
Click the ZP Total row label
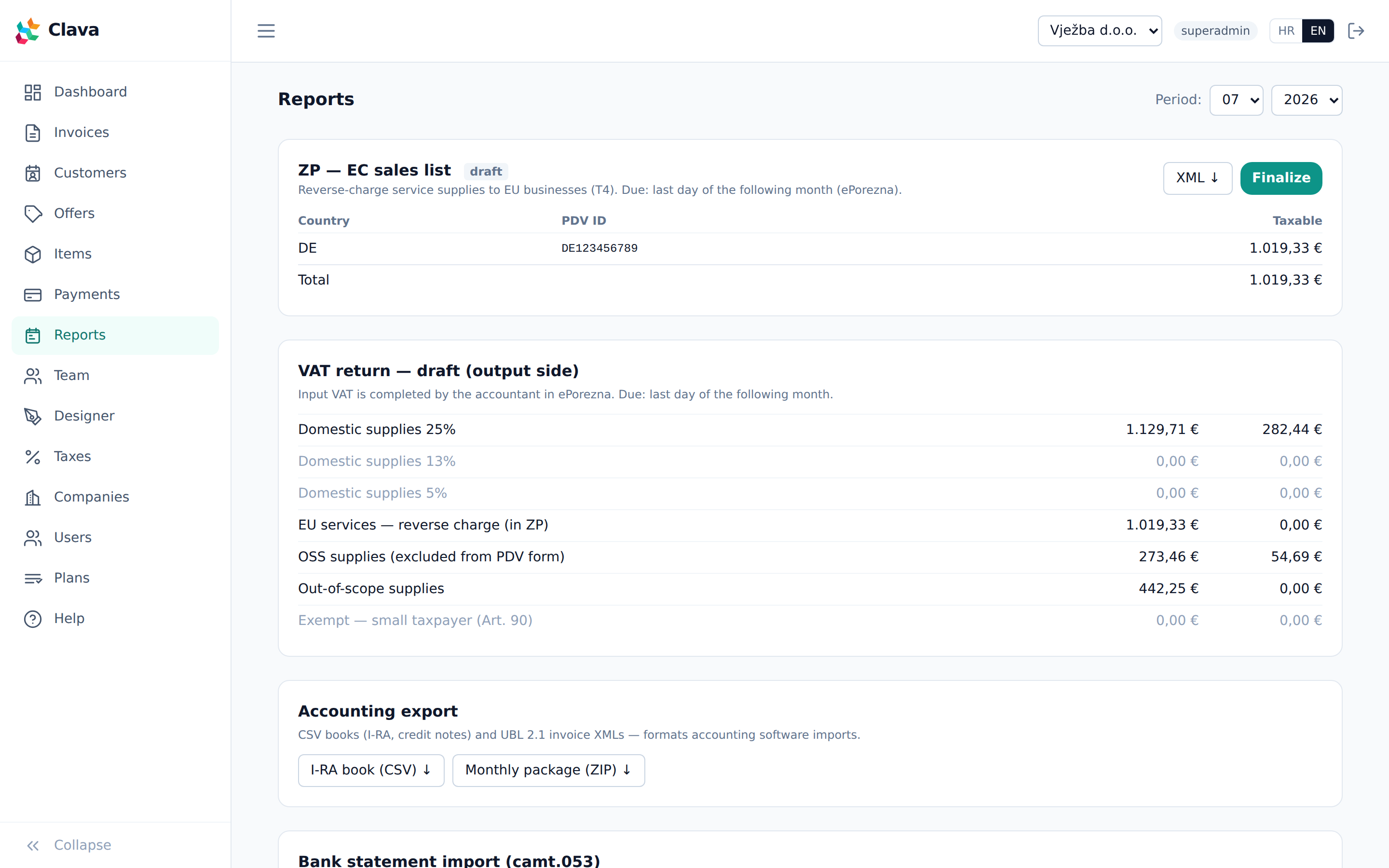click(x=313, y=280)
